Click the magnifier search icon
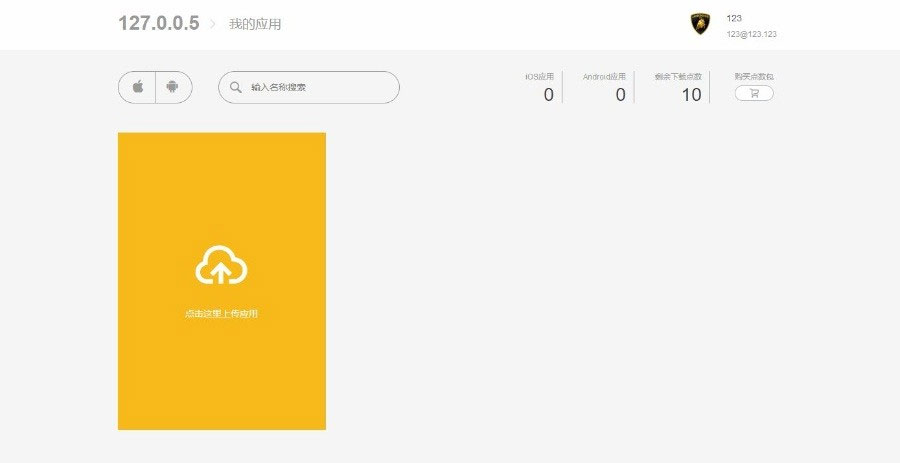 click(235, 87)
